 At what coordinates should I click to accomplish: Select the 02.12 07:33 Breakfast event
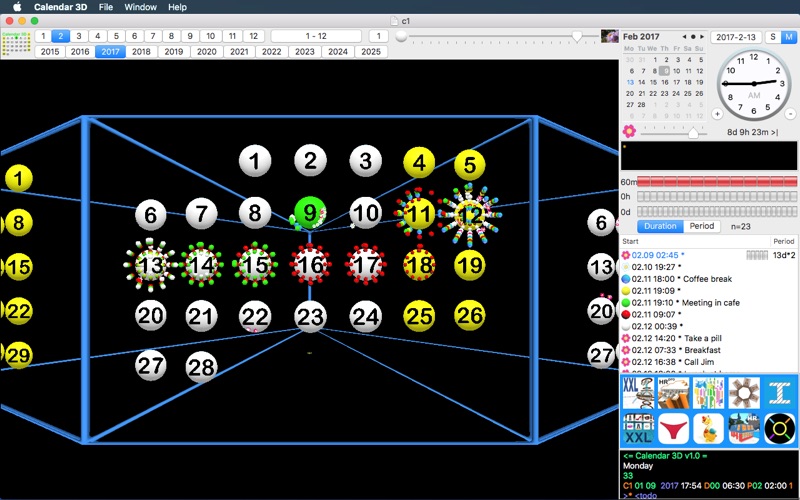tap(709, 350)
